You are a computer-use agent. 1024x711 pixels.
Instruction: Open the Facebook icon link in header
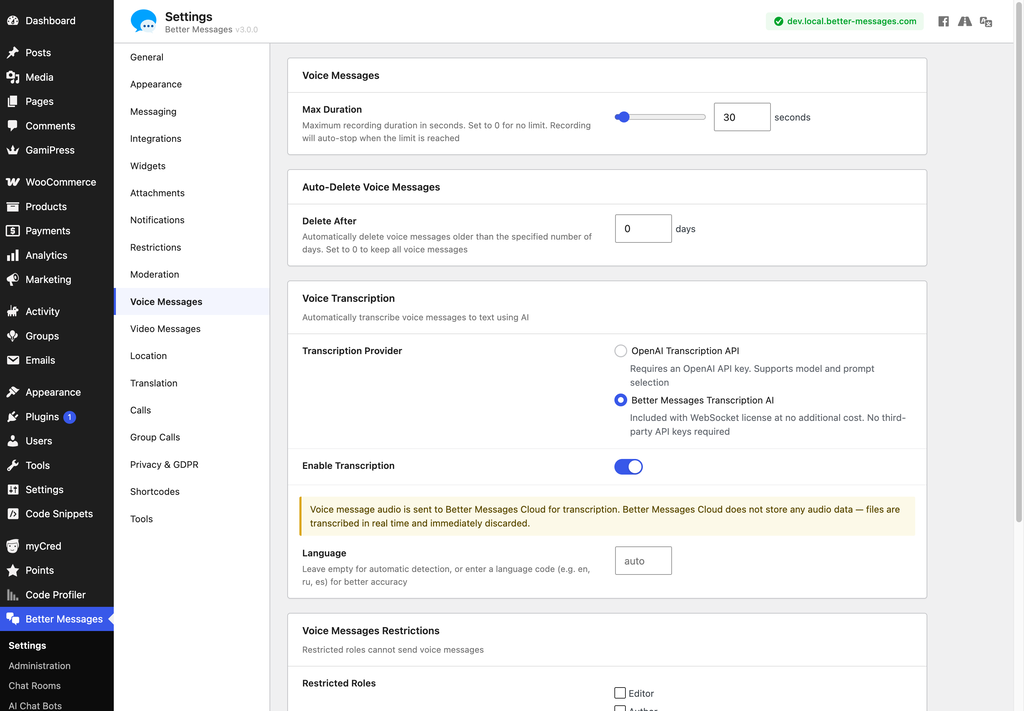coord(943,22)
